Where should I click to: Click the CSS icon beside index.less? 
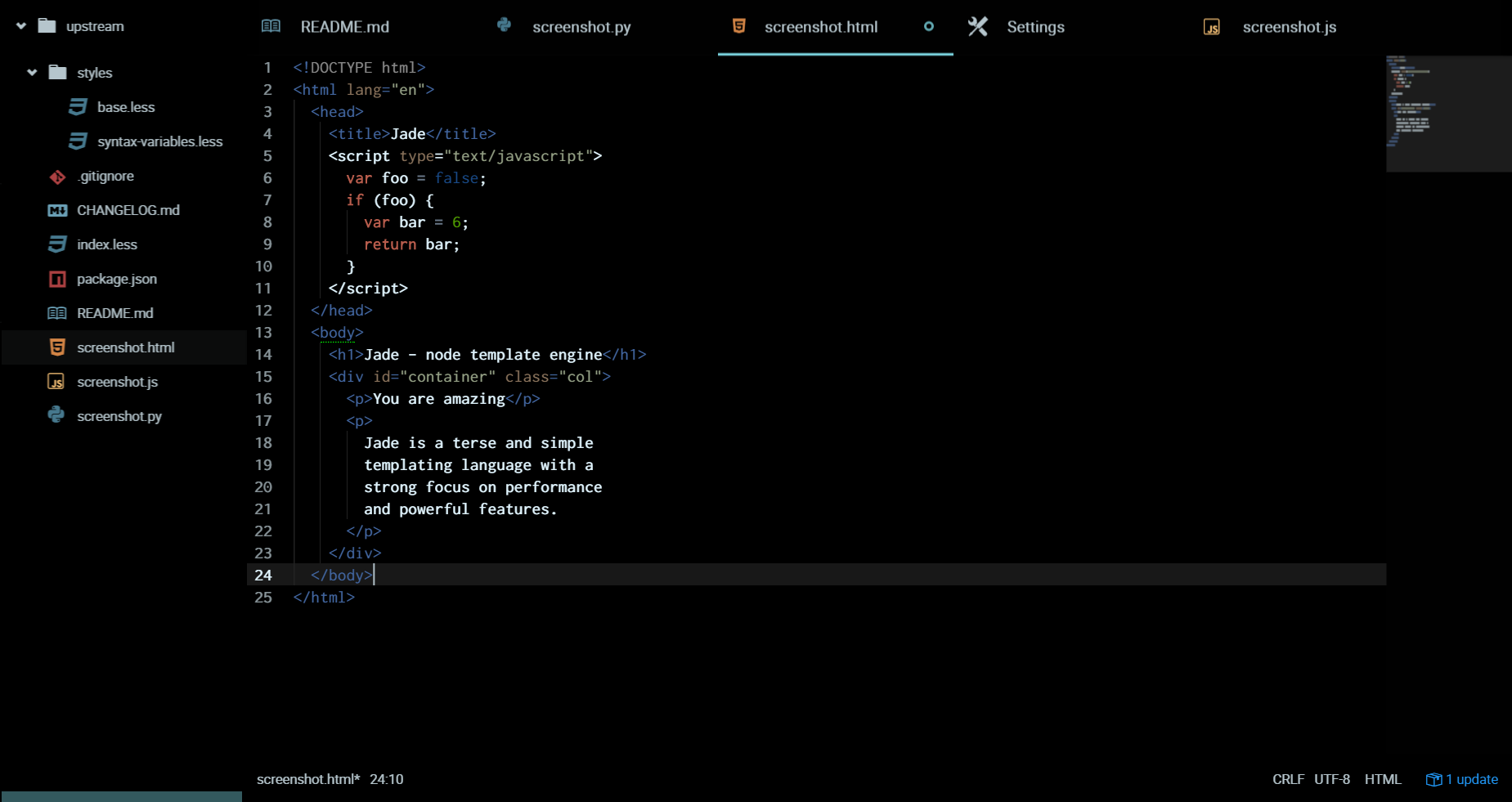coord(57,244)
